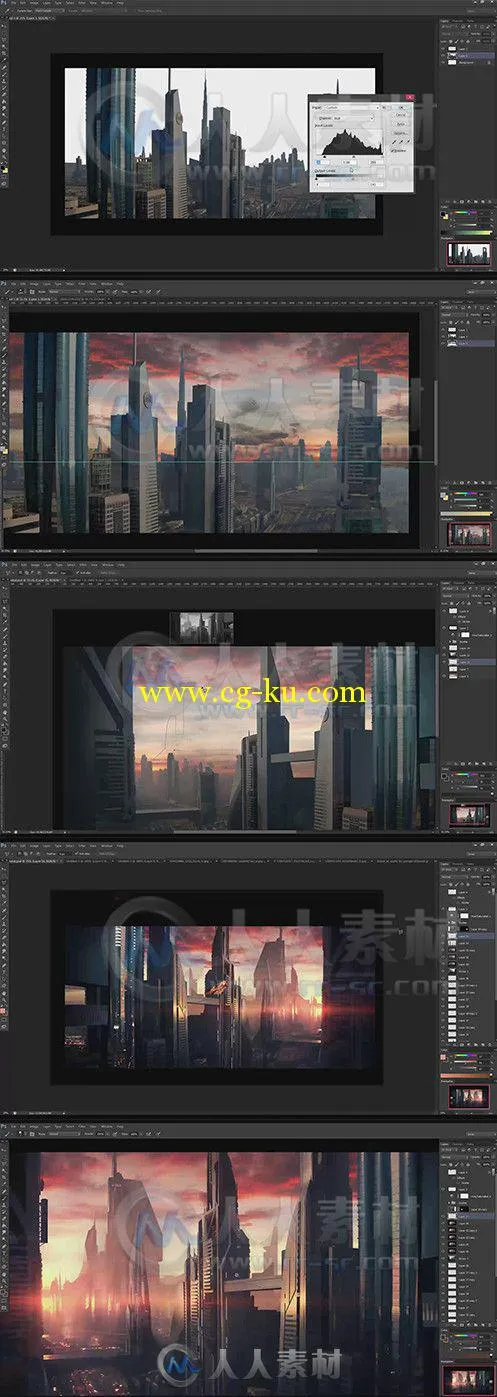
Task: Click the Auto button in the Levels dialog
Action: point(401,124)
